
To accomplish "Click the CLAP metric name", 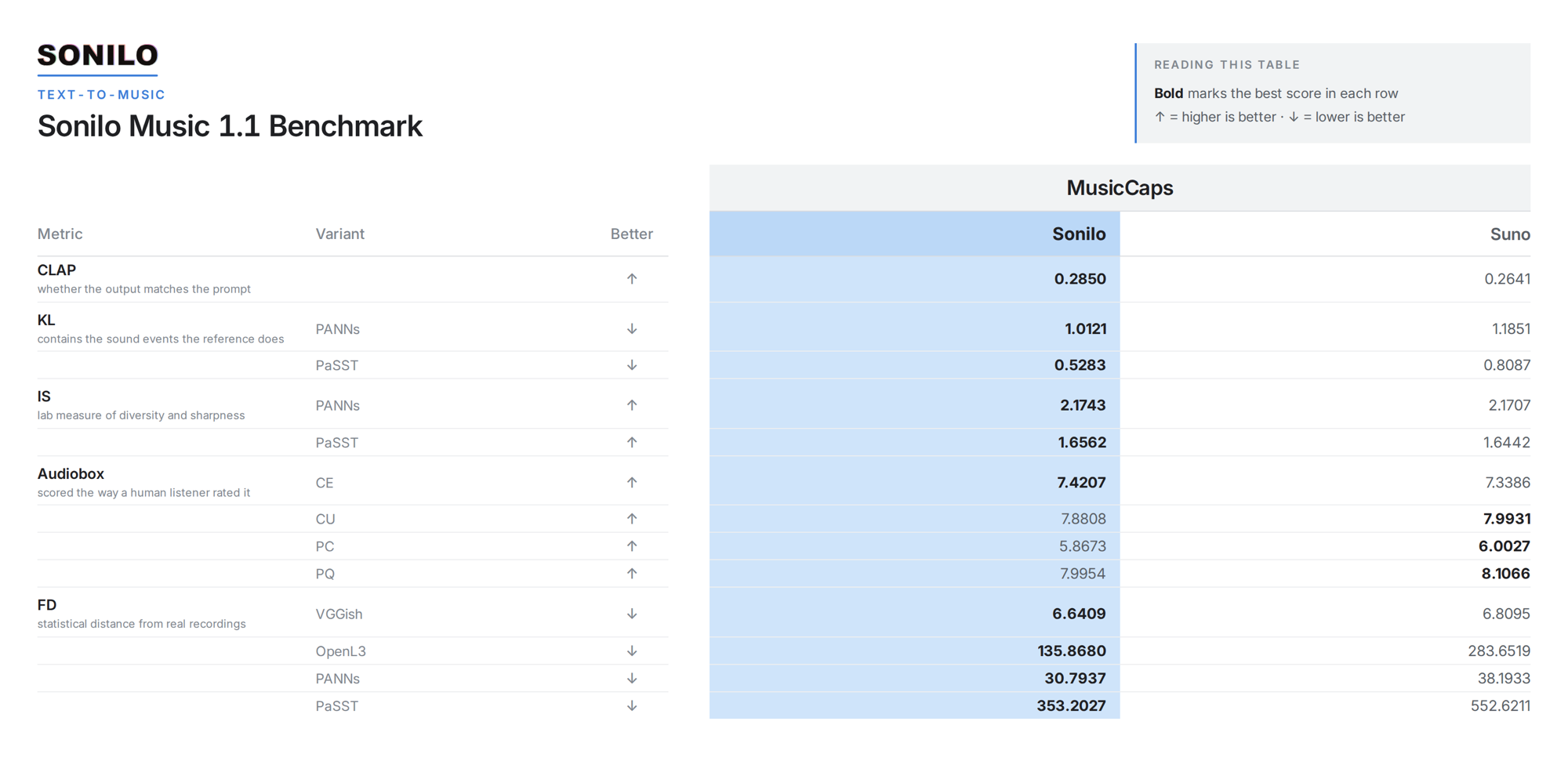I will (56, 270).
